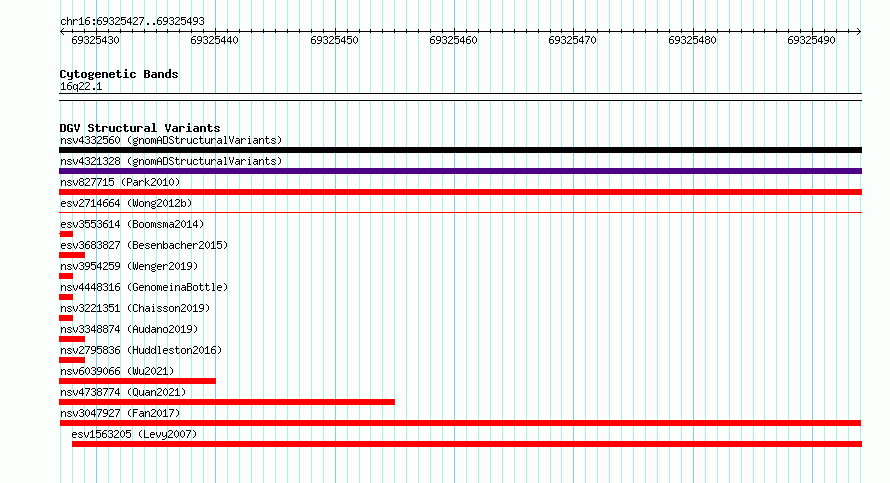Open esv2714664 (Wong2012b) variant label
The image size is (890, 483).
[x=126, y=203]
